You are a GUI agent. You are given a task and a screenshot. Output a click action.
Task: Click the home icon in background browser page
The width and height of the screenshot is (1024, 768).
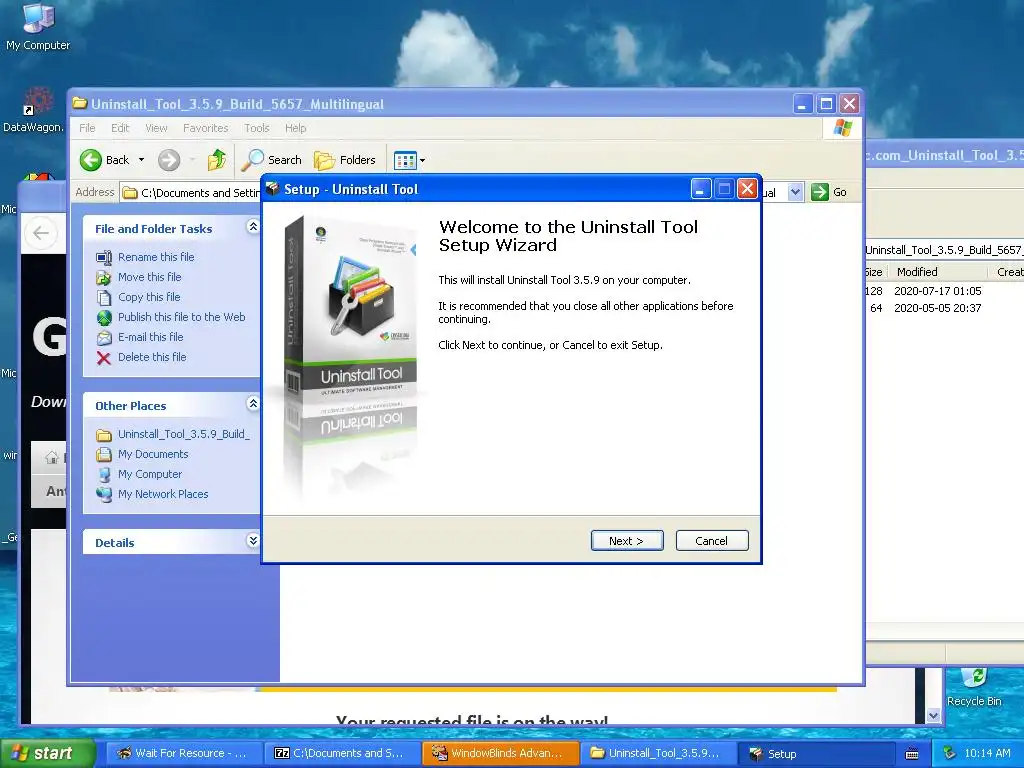[52, 457]
